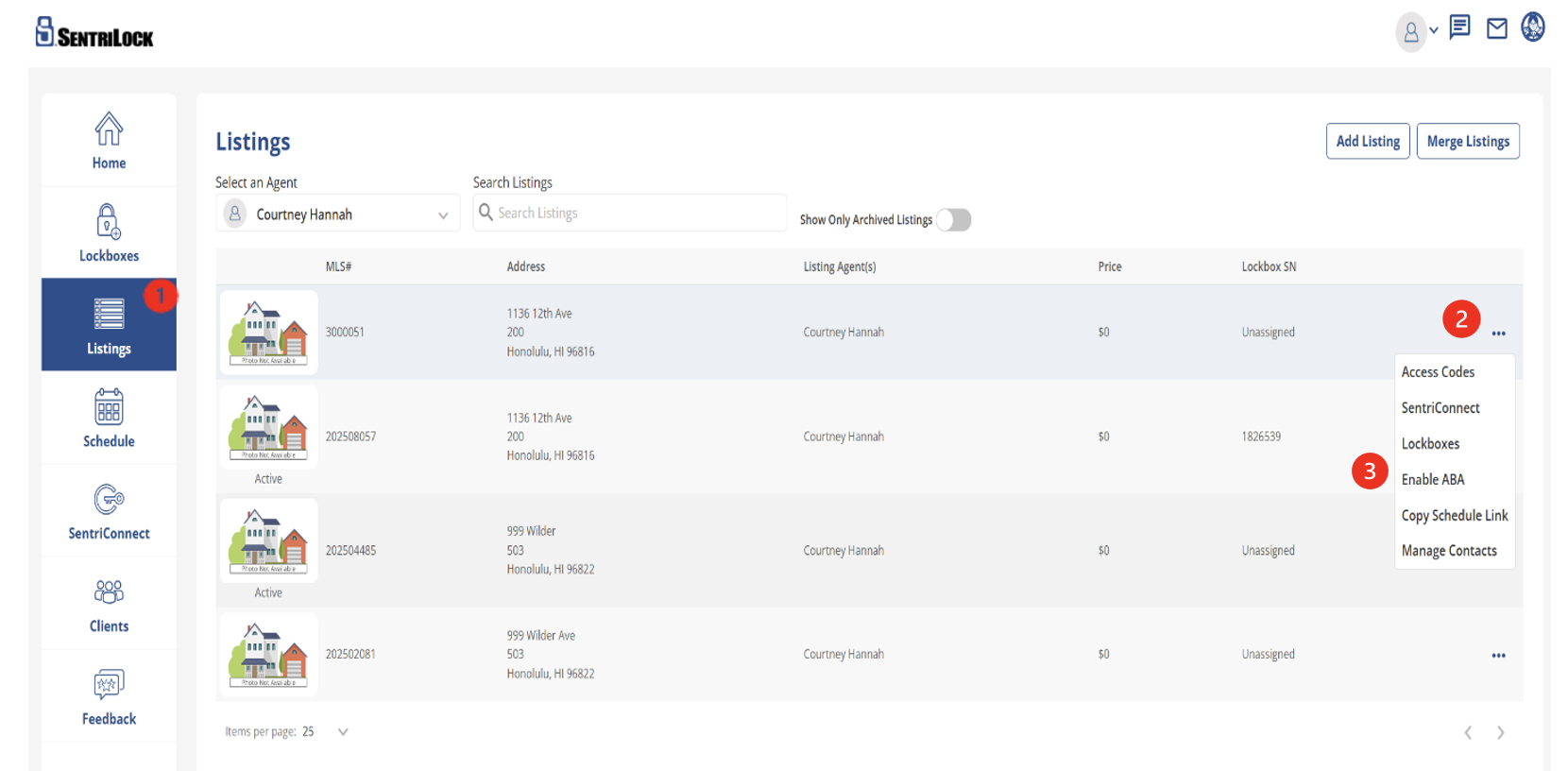Viewport: 1568px width, 771px height.
Task: Open the Feedback page
Action: [109, 696]
